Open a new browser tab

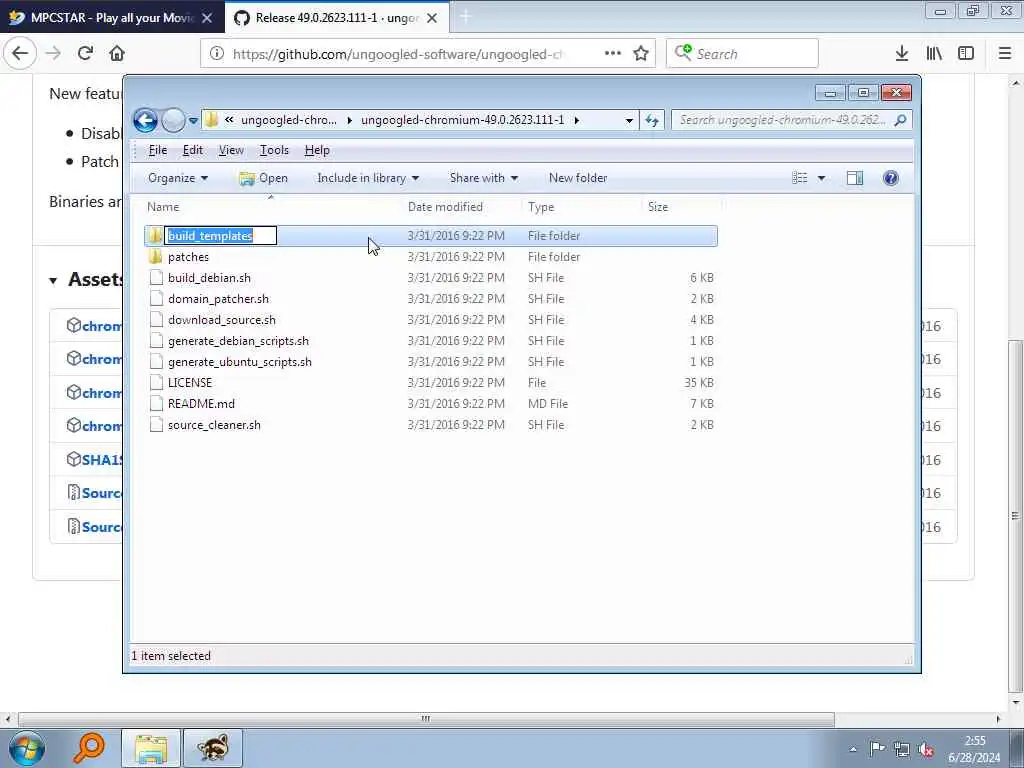pyautogui.click(x=466, y=18)
